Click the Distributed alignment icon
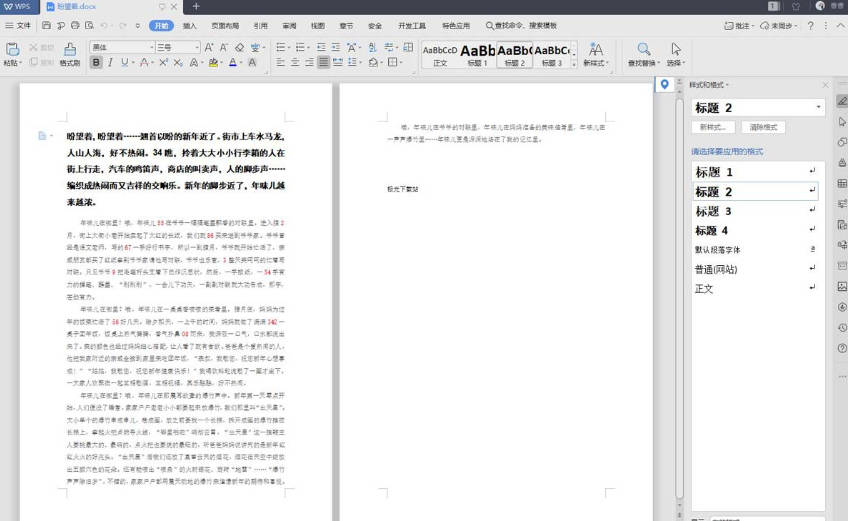The height and width of the screenshot is (521, 848). pos(337,63)
